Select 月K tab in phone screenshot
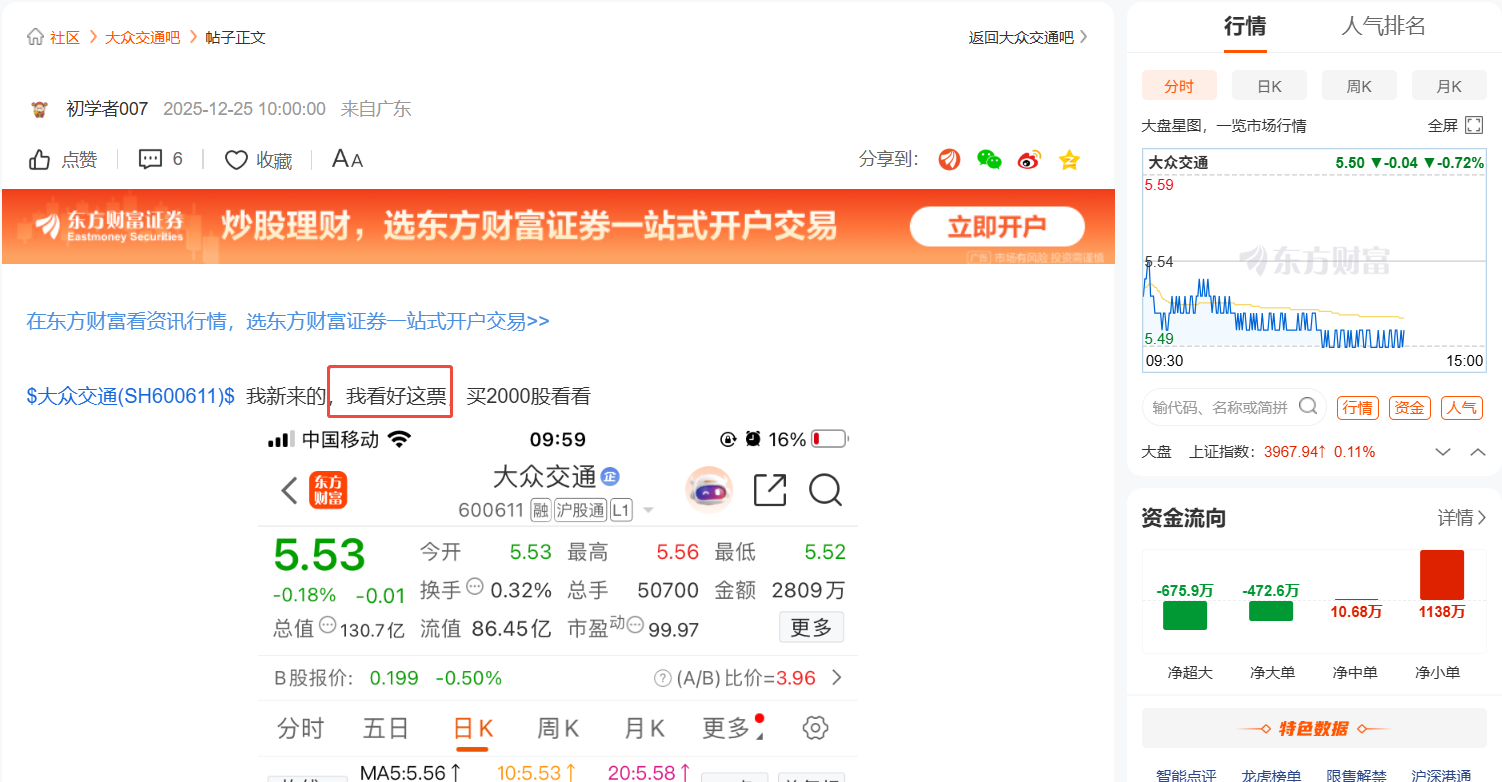This screenshot has height=782, width=1502. (644, 728)
